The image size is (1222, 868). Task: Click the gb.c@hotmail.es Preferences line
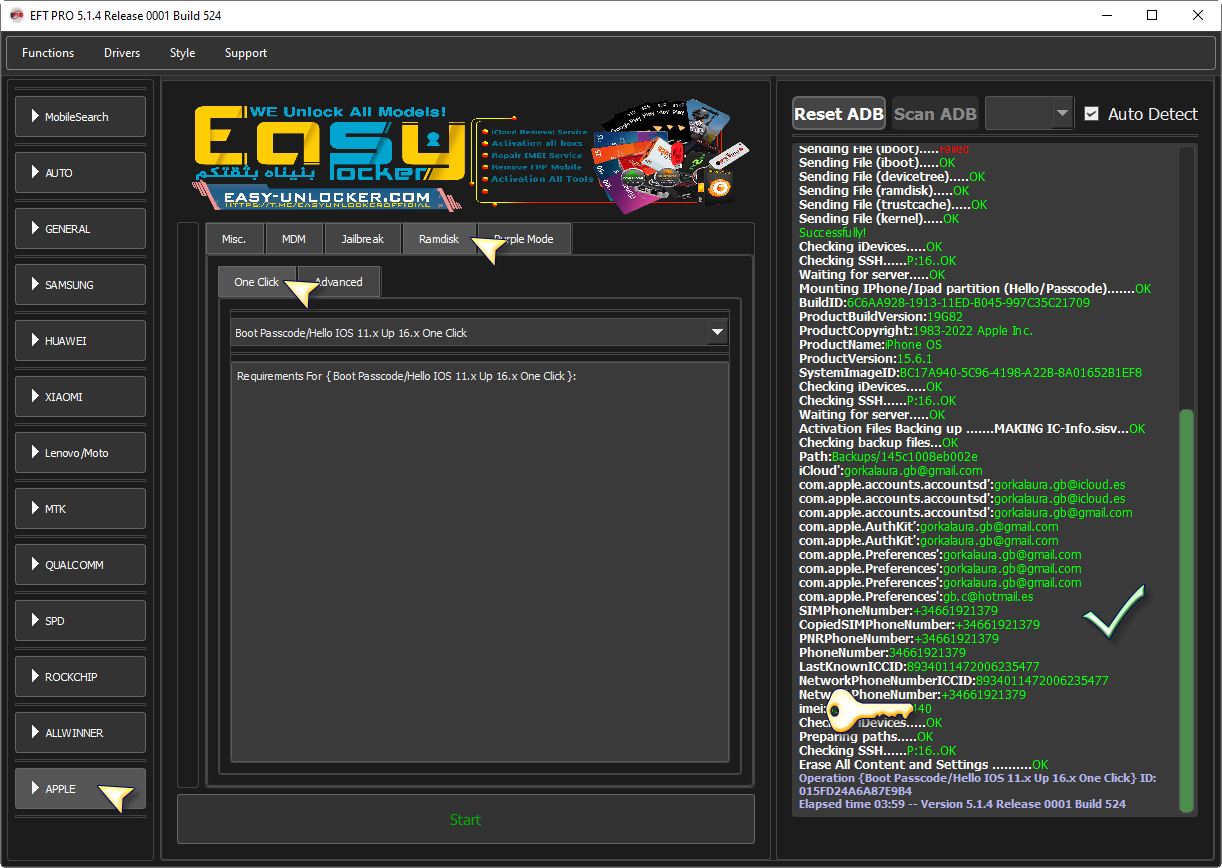point(916,597)
